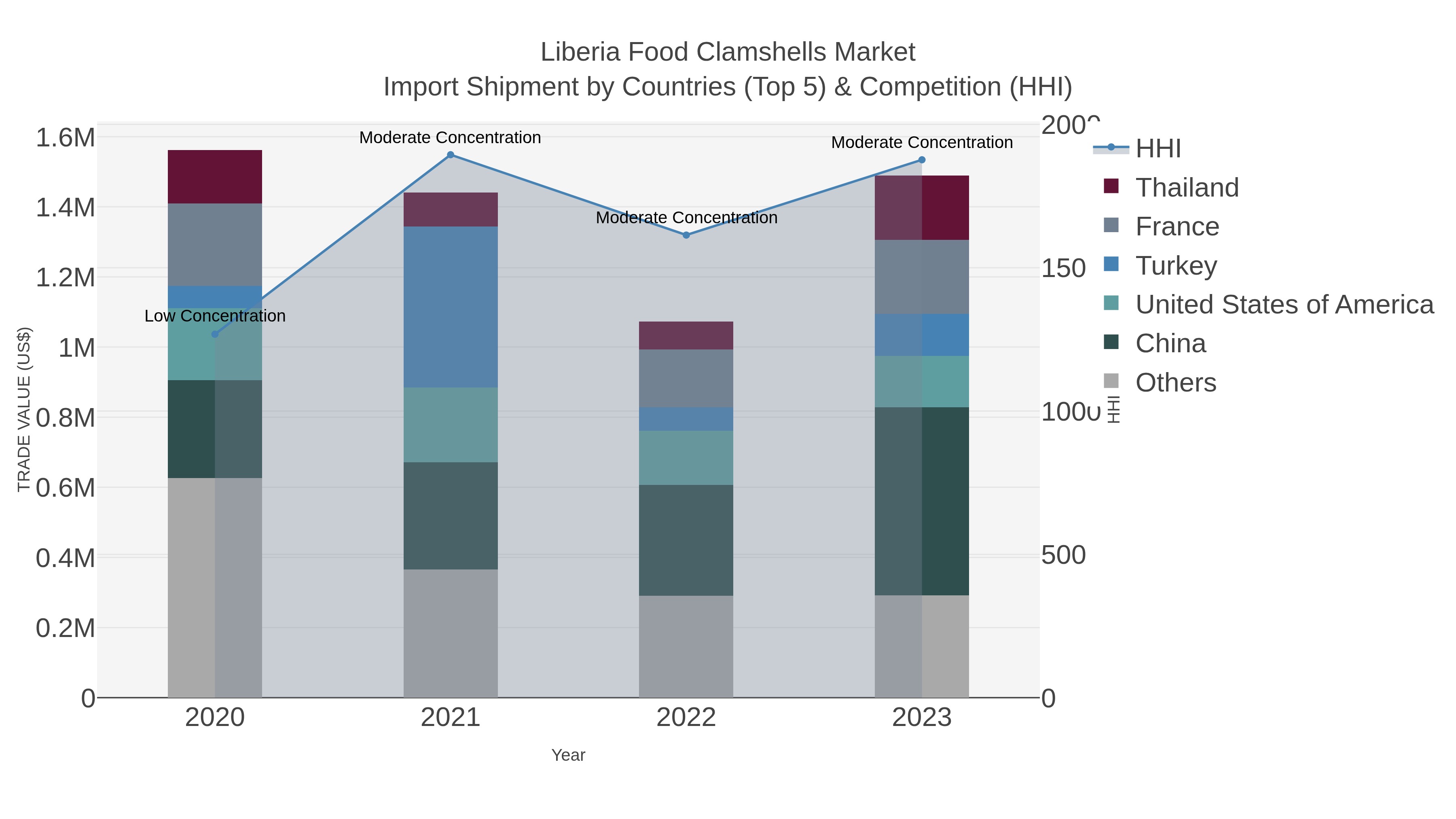Toggle Turkey series in the legend
The width and height of the screenshot is (1456, 819).
(1160, 266)
